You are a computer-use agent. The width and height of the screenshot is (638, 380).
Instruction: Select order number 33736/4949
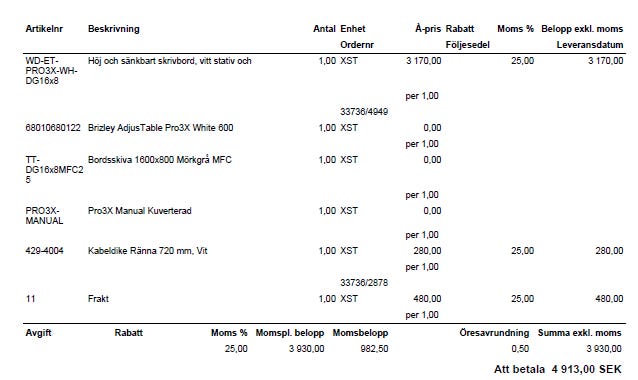(364, 111)
